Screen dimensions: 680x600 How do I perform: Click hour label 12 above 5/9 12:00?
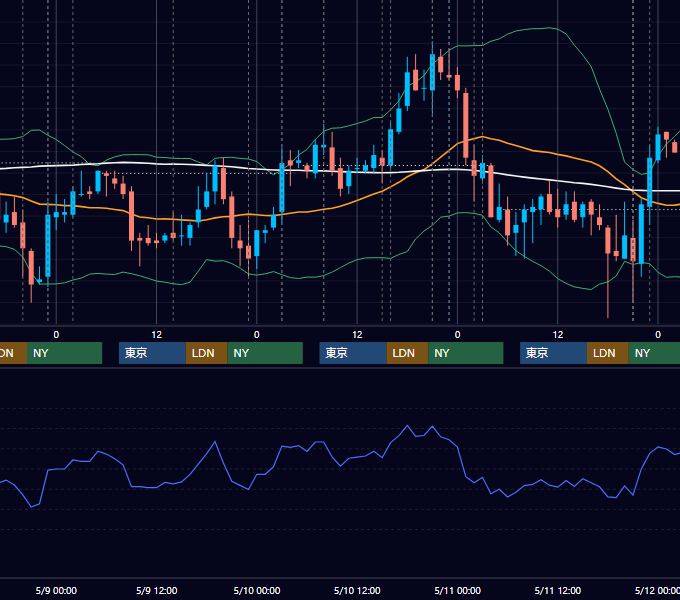tap(157, 335)
